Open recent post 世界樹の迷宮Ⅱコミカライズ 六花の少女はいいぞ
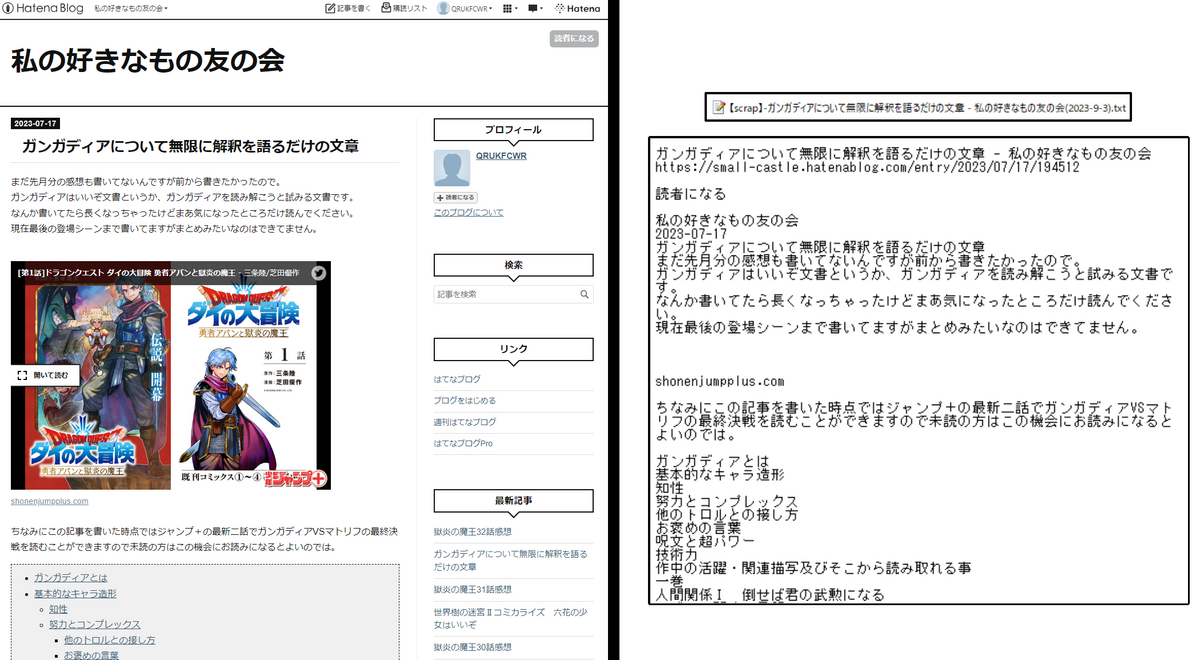 (510, 618)
